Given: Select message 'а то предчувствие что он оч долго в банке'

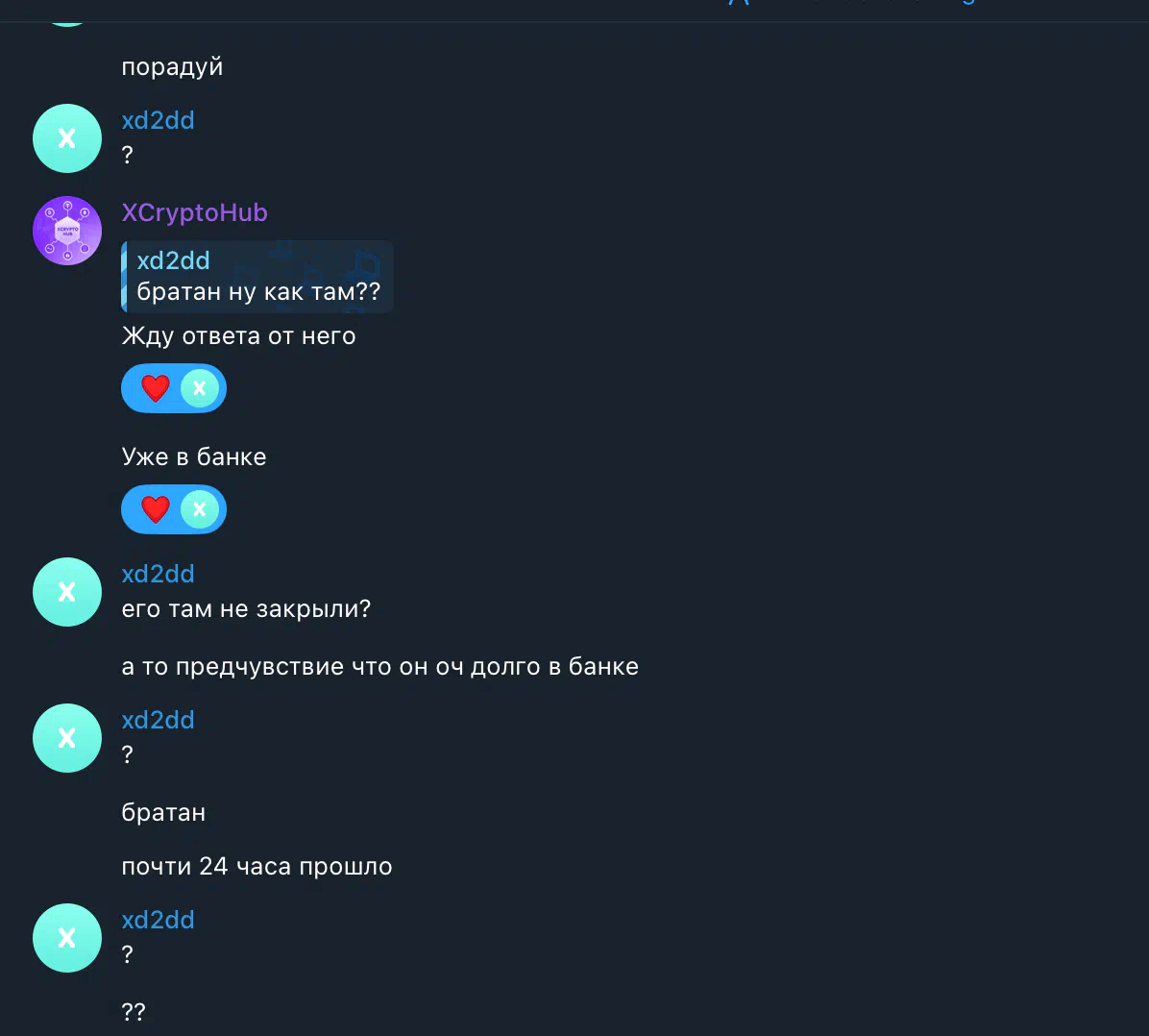Looking at the screenshot, I should click(379, 666).
